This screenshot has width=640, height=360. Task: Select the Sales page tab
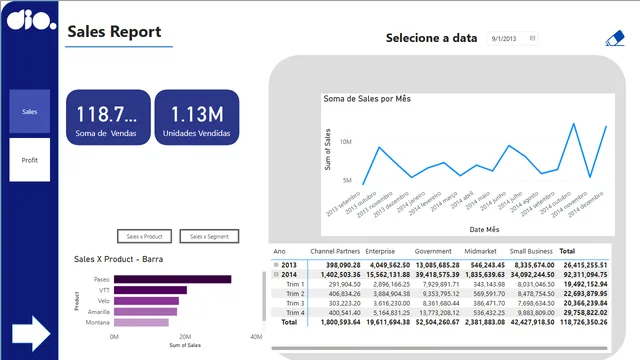29,111
